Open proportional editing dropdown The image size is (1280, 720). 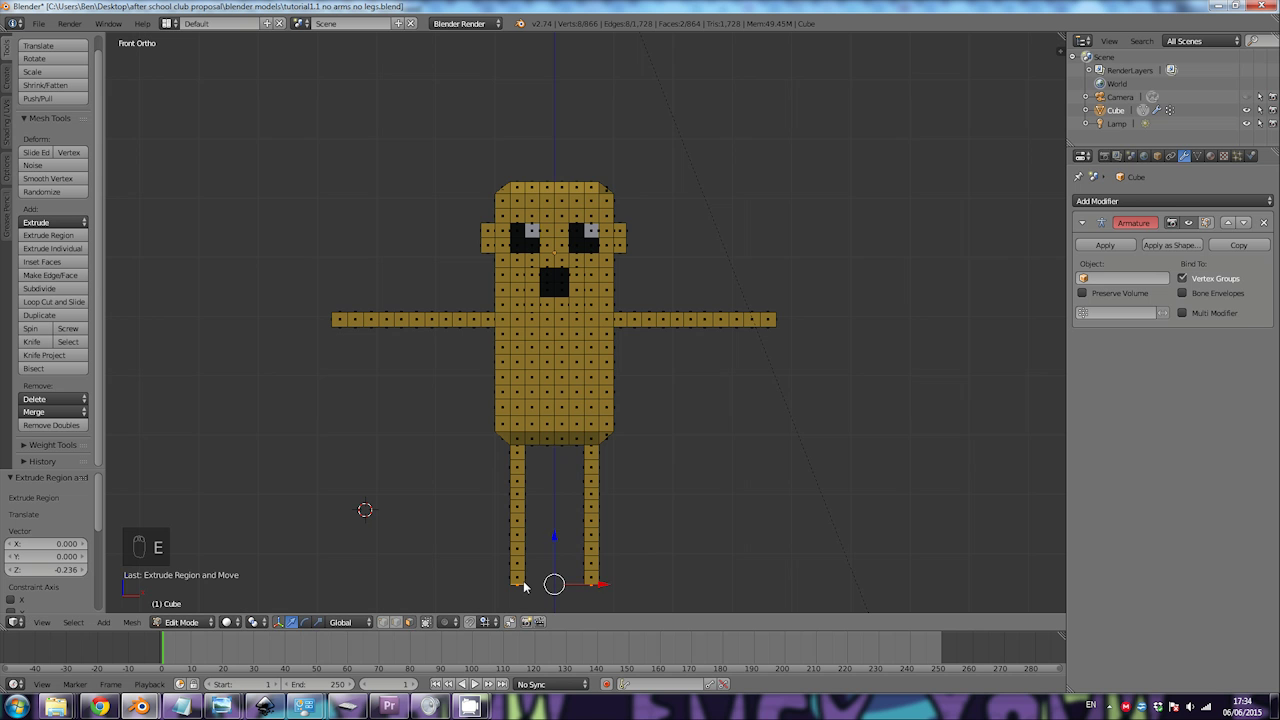click(448, 622)
